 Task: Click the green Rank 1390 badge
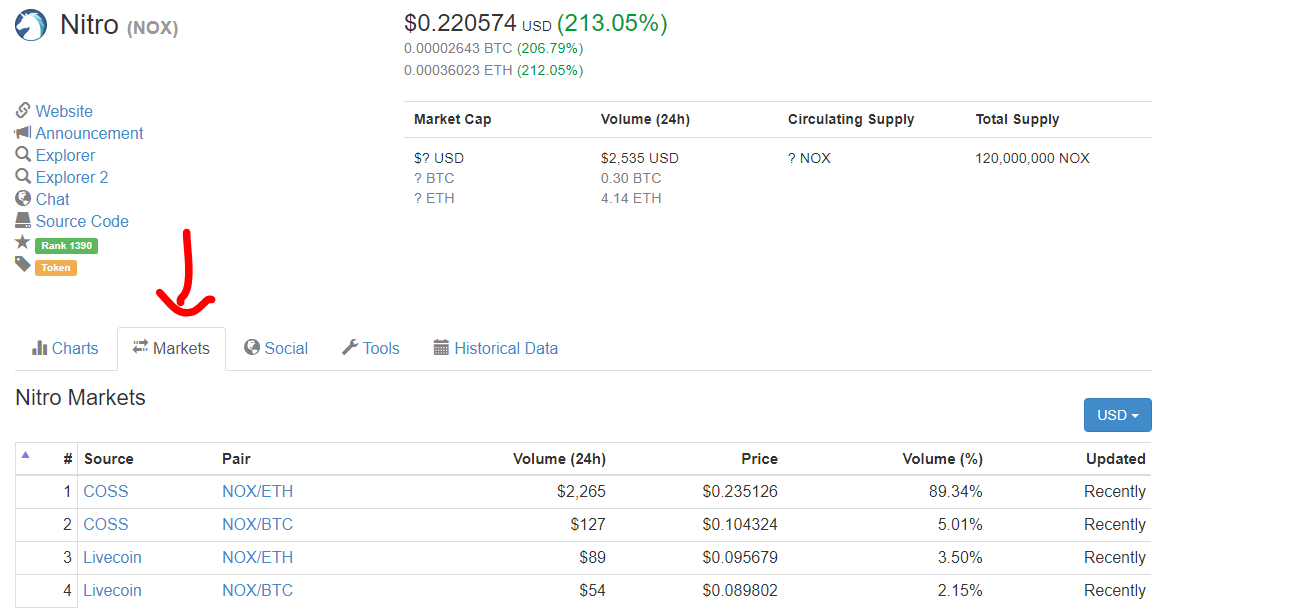66,245
